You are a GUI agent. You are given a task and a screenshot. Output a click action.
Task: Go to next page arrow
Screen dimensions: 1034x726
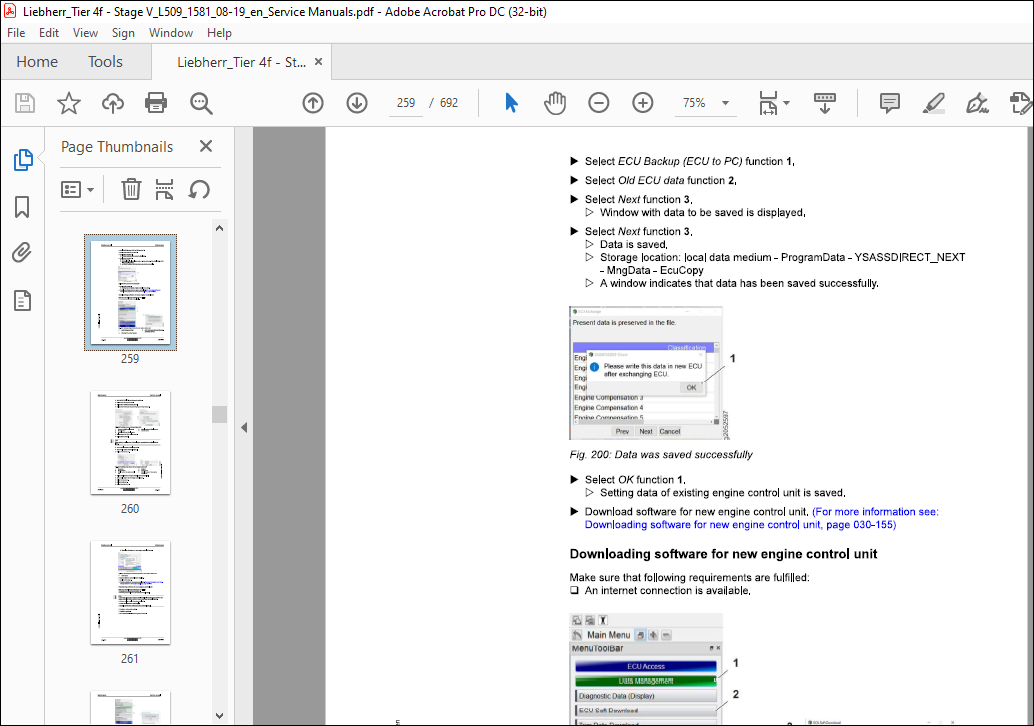click(357, 103)
